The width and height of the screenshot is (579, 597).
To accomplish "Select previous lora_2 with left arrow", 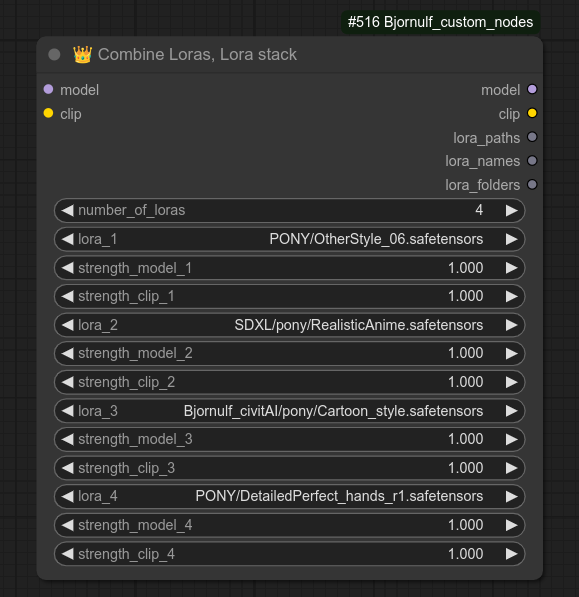I will pos(67,325).
